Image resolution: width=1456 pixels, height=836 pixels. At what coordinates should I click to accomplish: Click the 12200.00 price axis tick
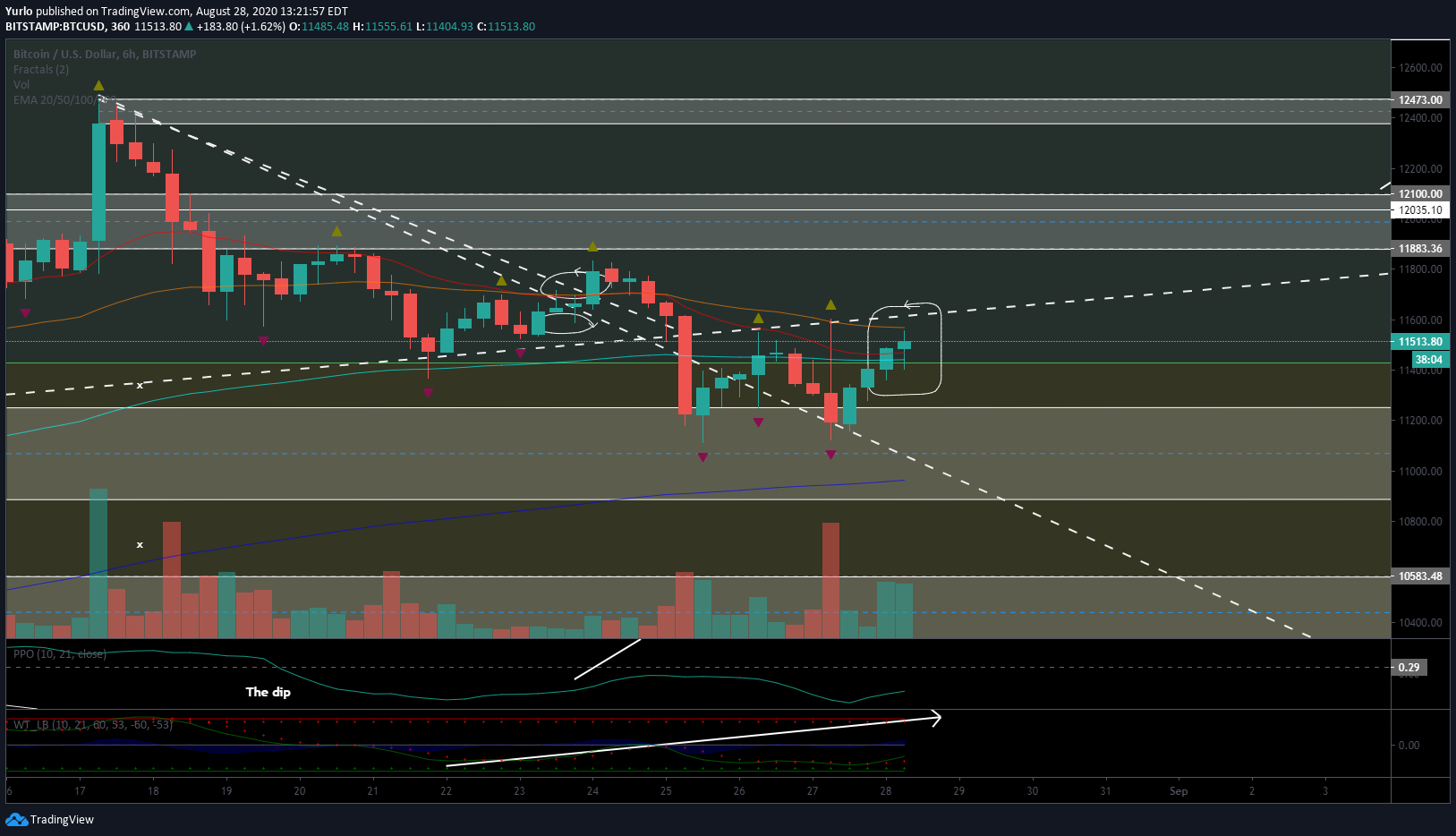pyautogui.click(x=1421, y=169)
